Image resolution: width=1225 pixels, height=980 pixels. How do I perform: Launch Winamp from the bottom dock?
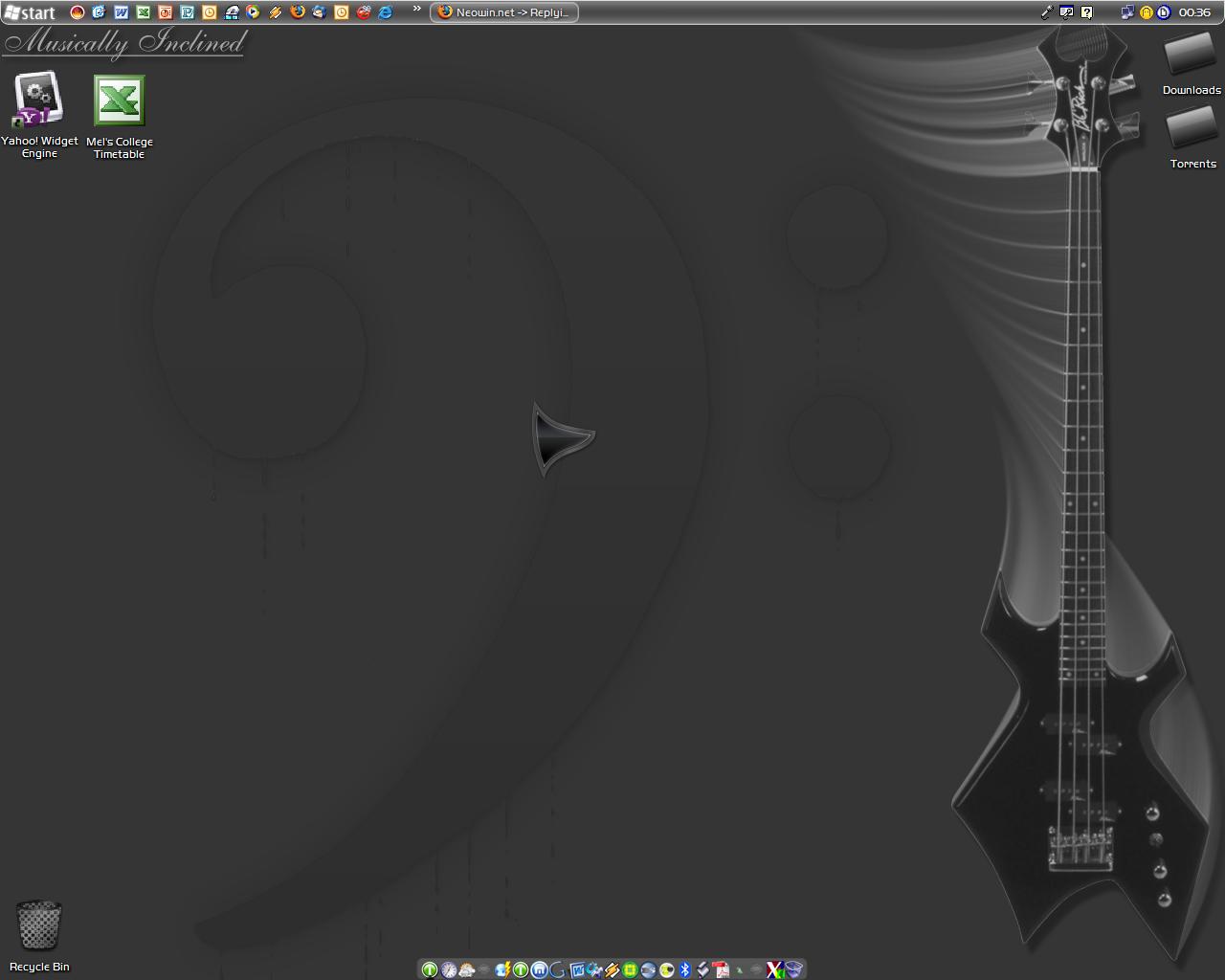(612, 970)
